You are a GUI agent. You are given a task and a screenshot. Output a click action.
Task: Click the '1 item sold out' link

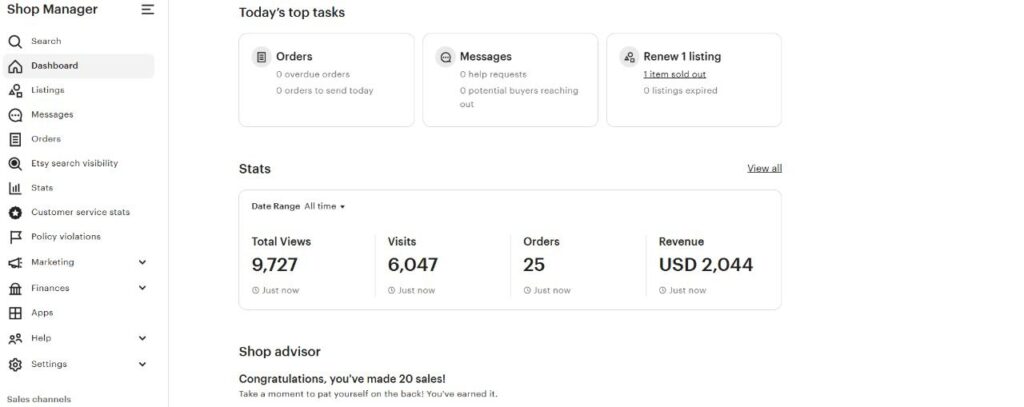point(674,74)
